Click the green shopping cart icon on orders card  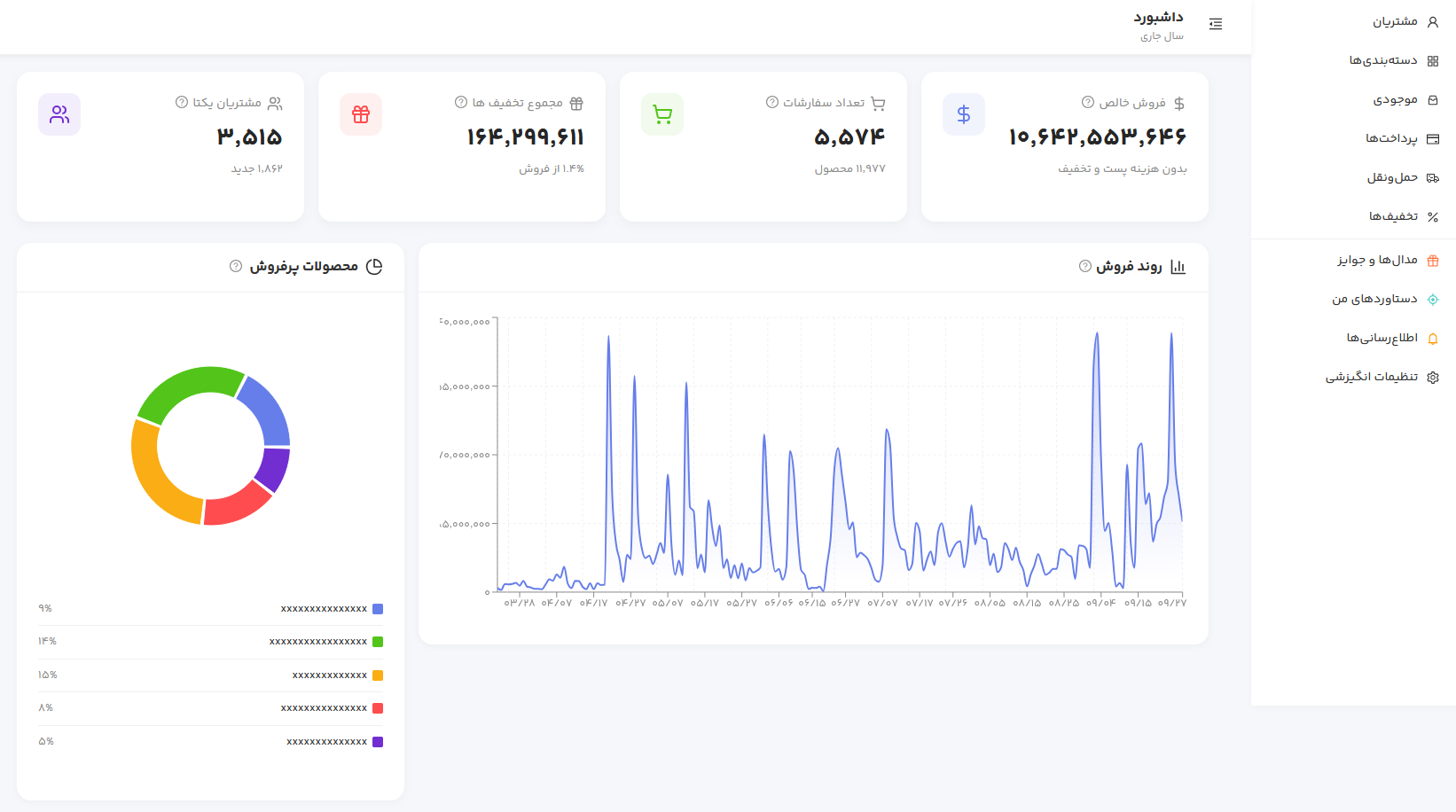pos(662,114)
